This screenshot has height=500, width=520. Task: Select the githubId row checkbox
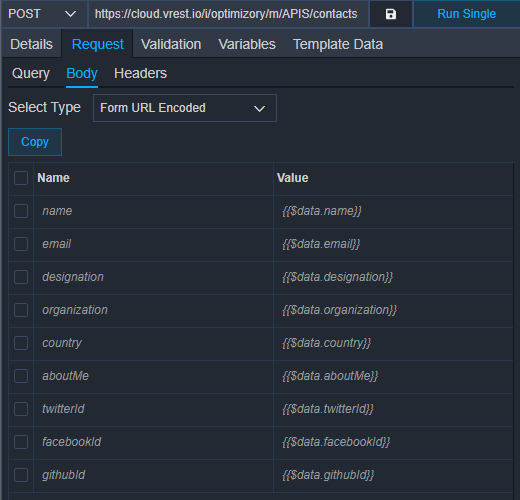click(21, 475)
